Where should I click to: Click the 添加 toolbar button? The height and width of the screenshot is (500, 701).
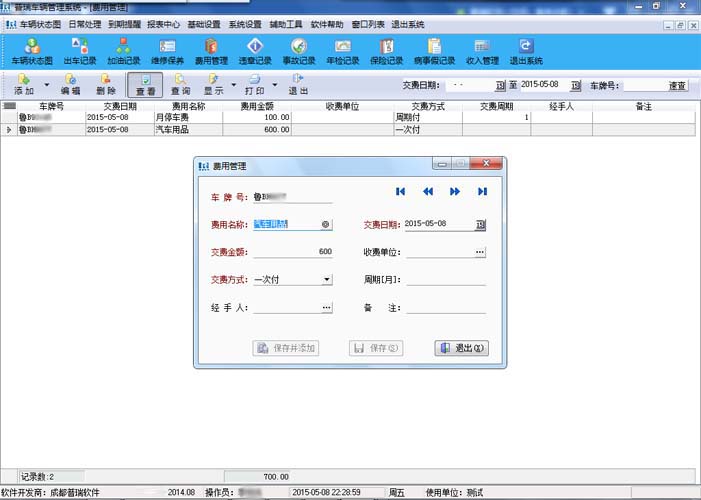pyautogui.click(x=24, y=85)
